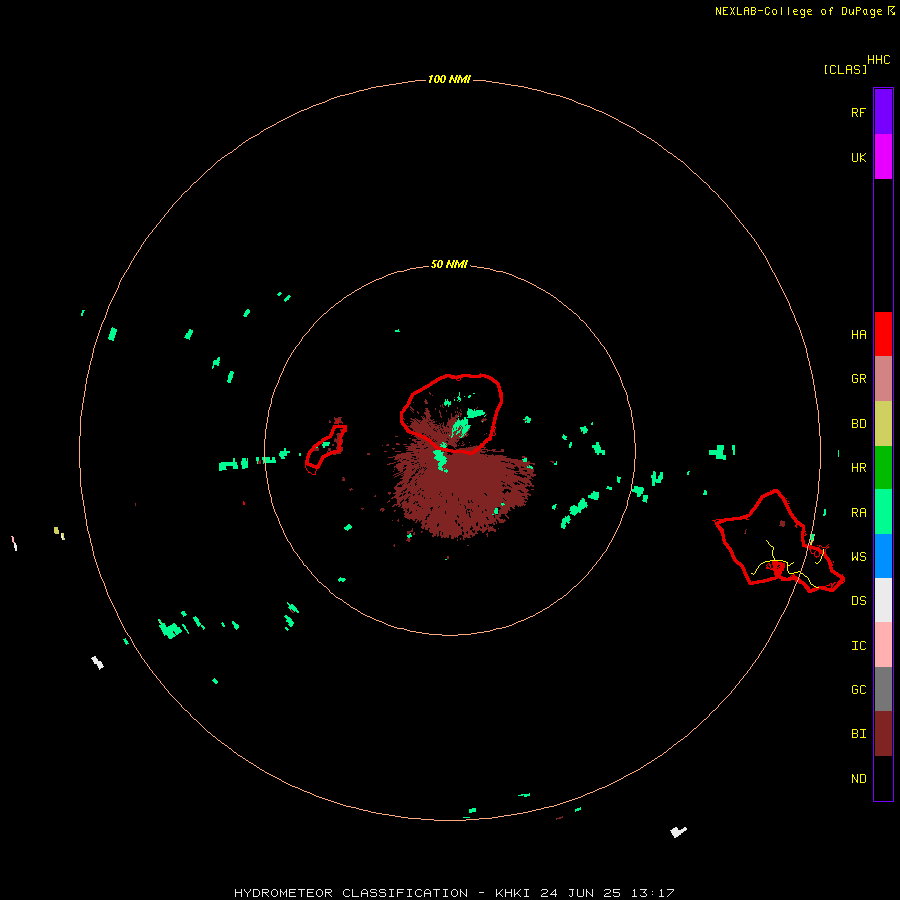Click the BD legend label

coord(858,424)
